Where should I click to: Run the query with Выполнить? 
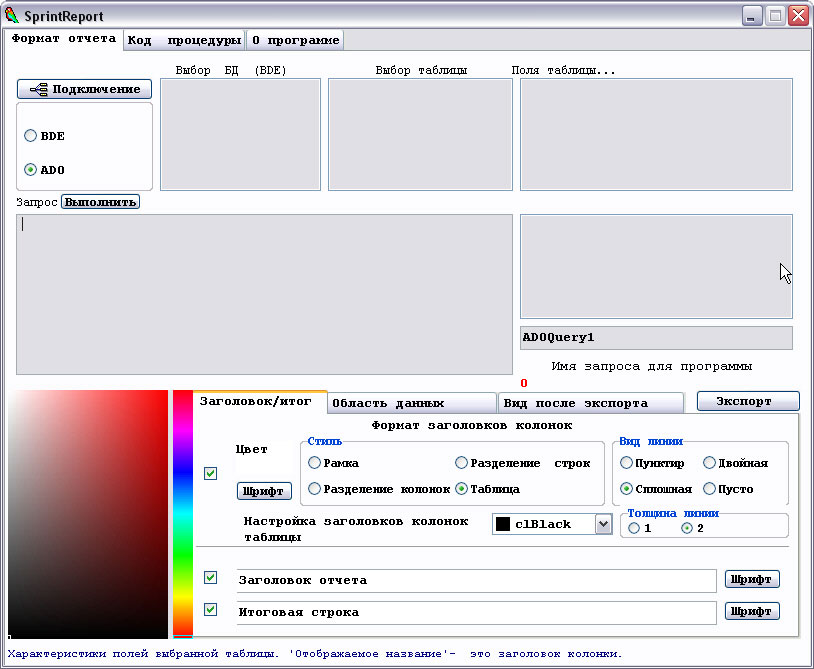(100, 202)
